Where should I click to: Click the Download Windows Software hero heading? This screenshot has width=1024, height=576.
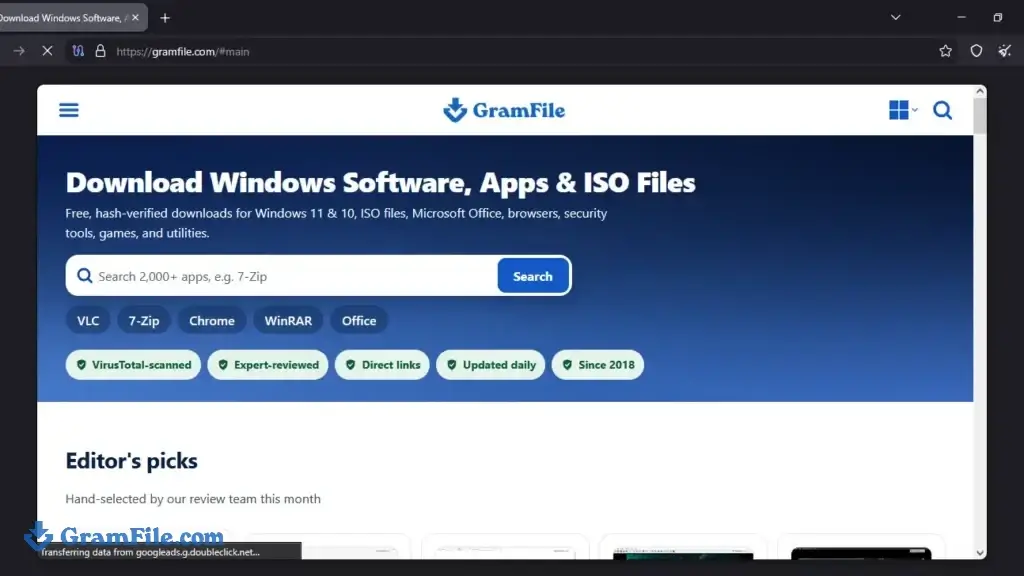(380, 182)
